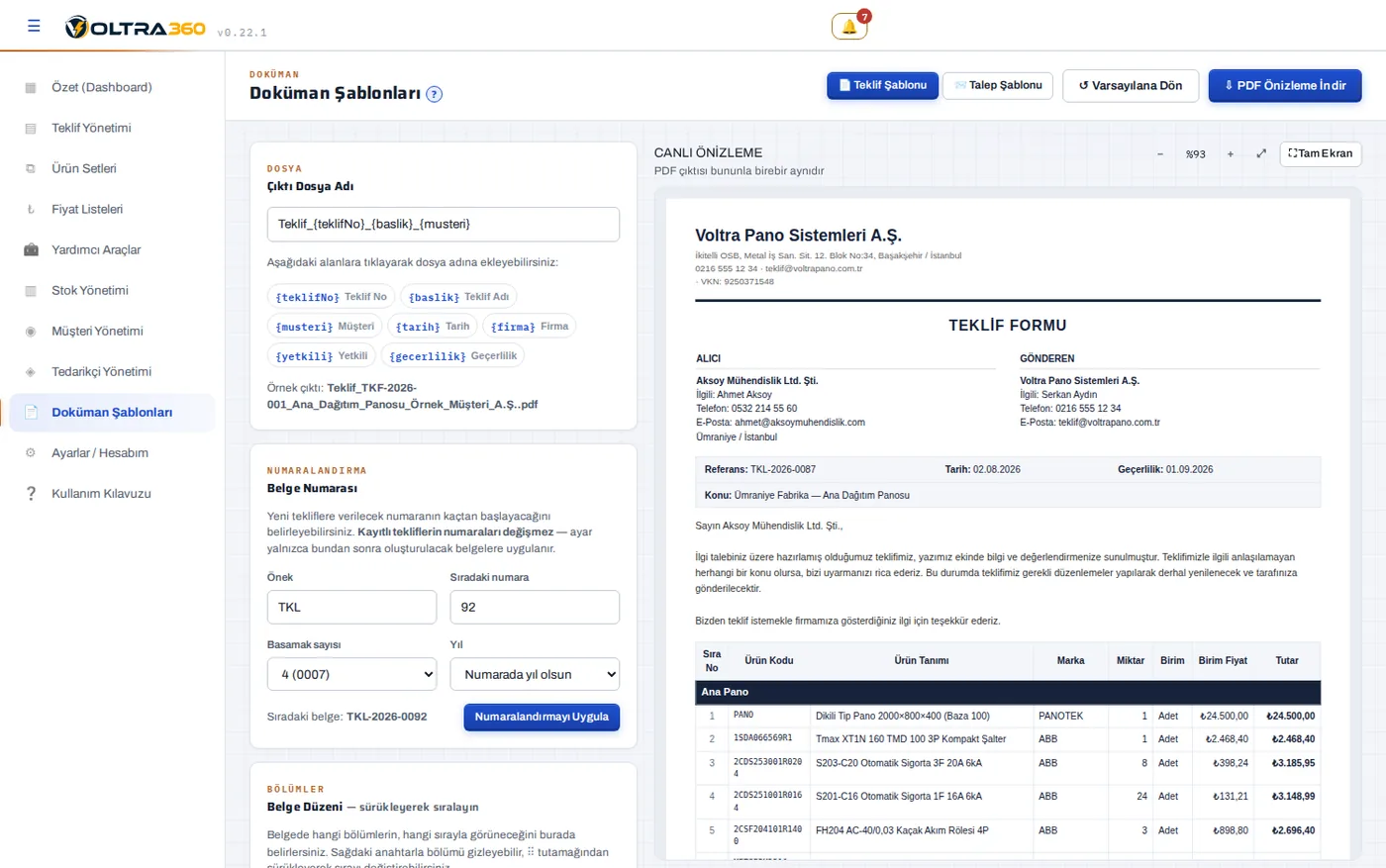Insert the {teklifNo} Teklif No chip

(x=331, y=297)
